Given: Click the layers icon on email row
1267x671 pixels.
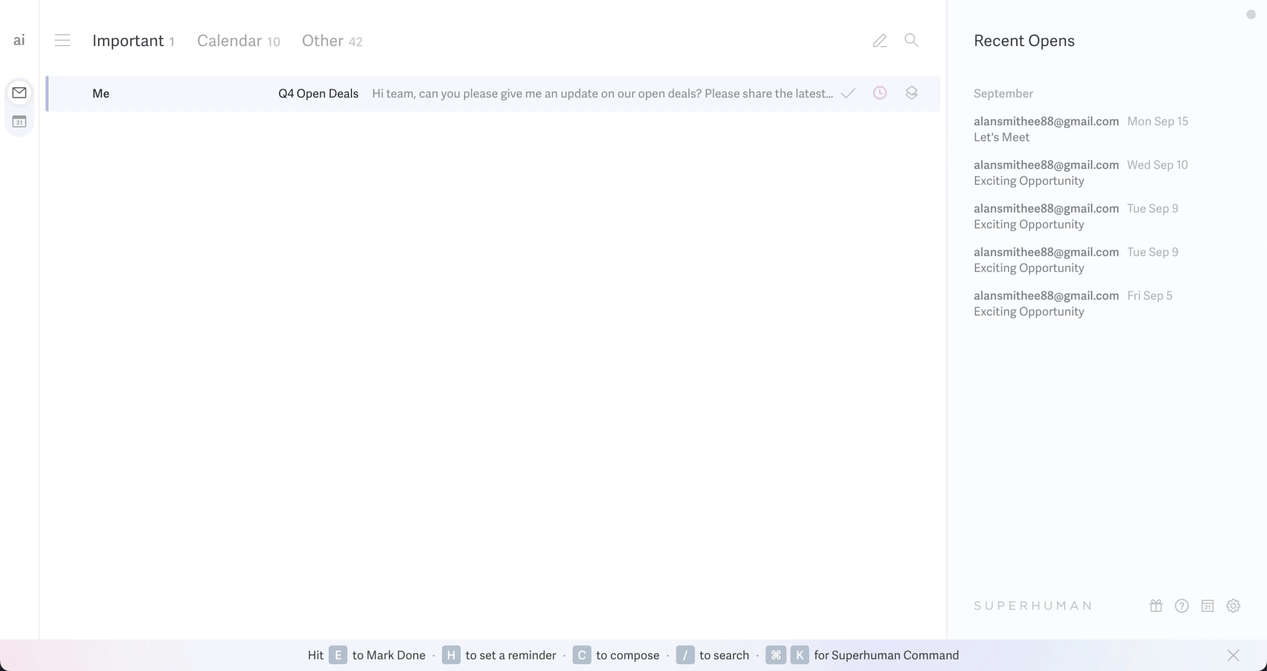Looking at the screenshot, I should click(911, 93).
